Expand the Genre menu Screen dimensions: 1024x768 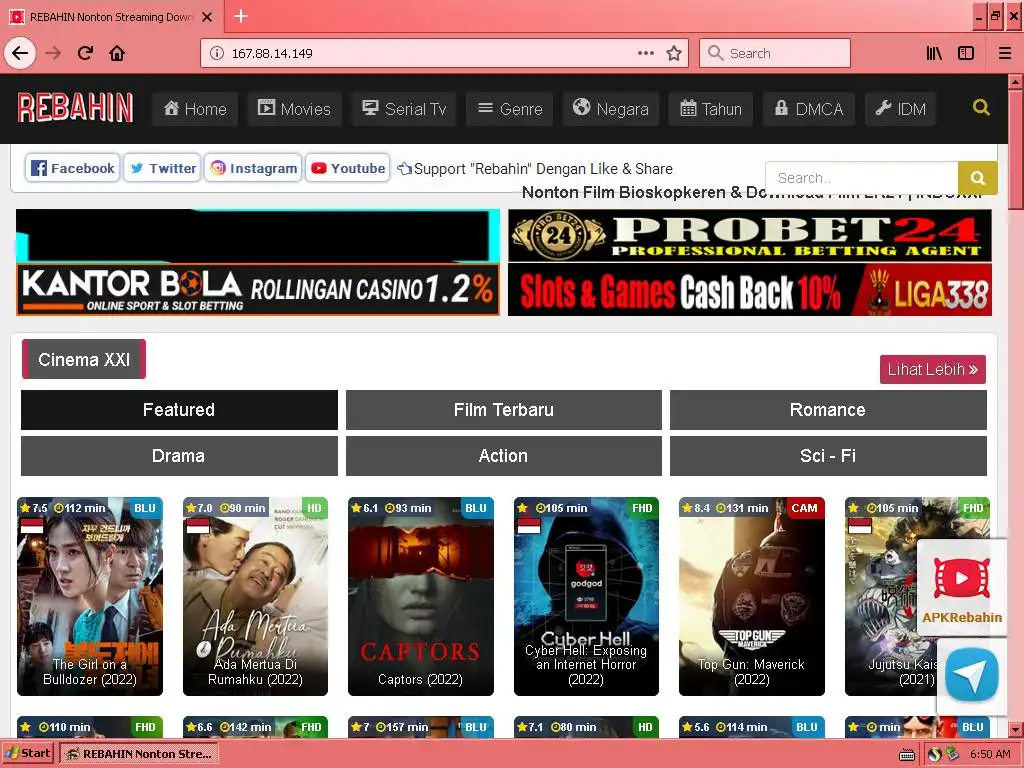pyautogui.click(x=510, y=109)
